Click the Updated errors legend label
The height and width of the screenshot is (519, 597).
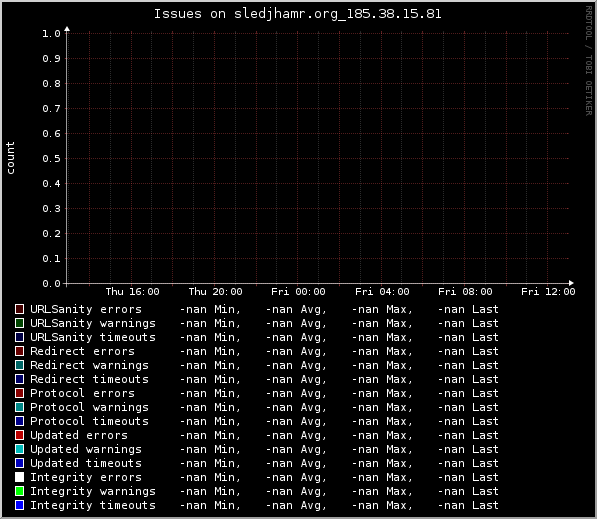pyautogui.click(x=79, y=435)
